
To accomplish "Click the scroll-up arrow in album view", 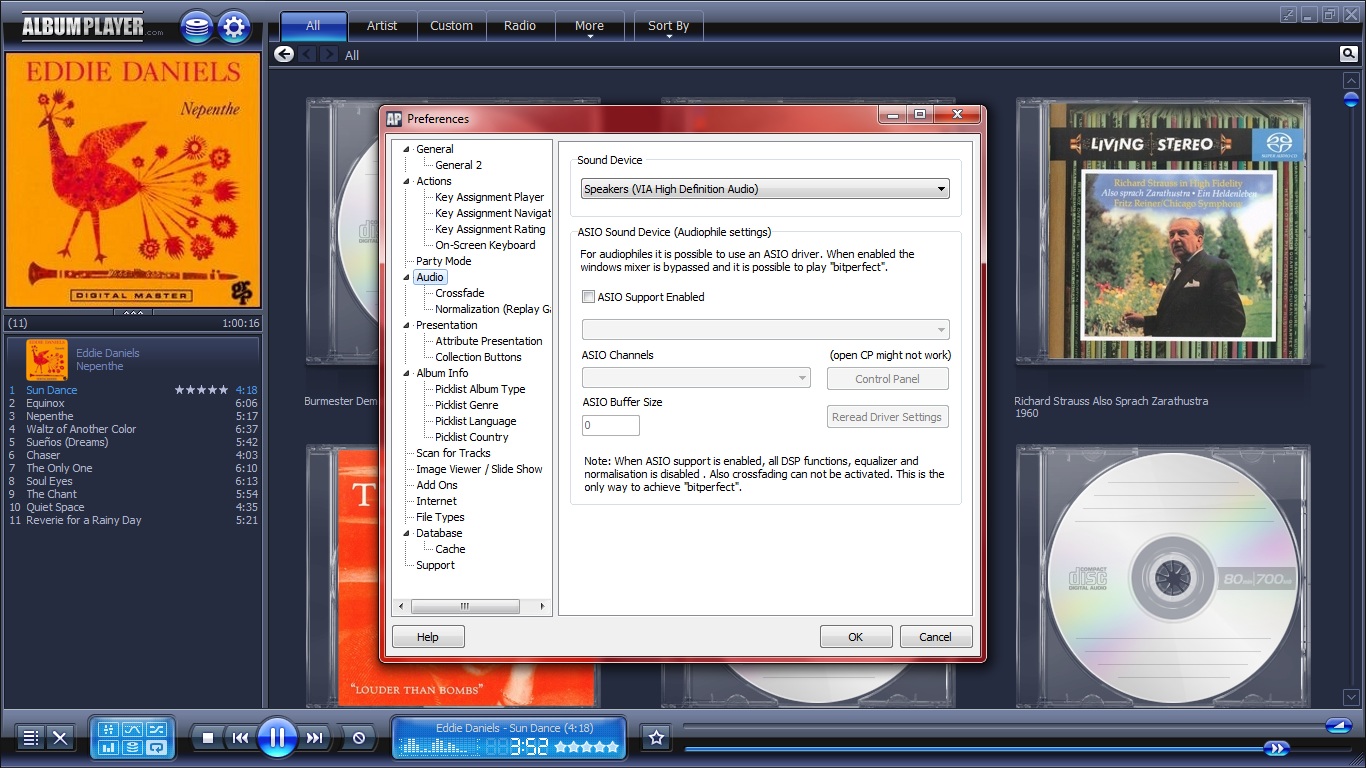I will (1351, 81).
